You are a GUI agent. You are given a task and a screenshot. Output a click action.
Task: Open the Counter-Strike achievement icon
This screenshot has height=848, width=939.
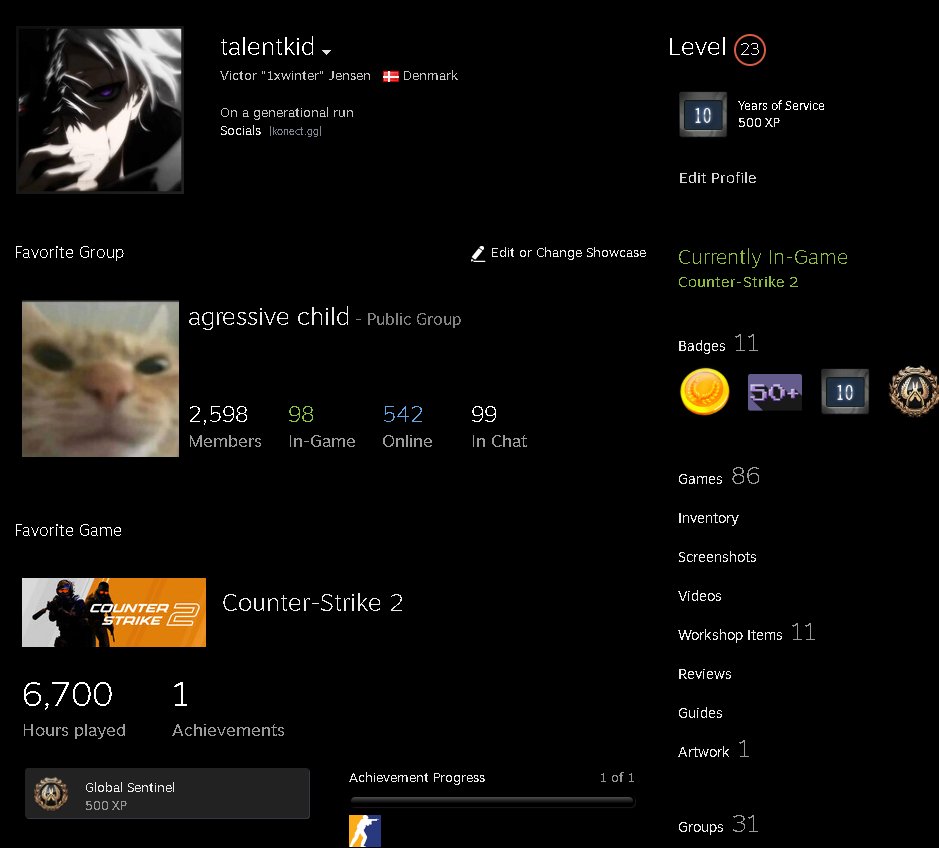[365, 831]
